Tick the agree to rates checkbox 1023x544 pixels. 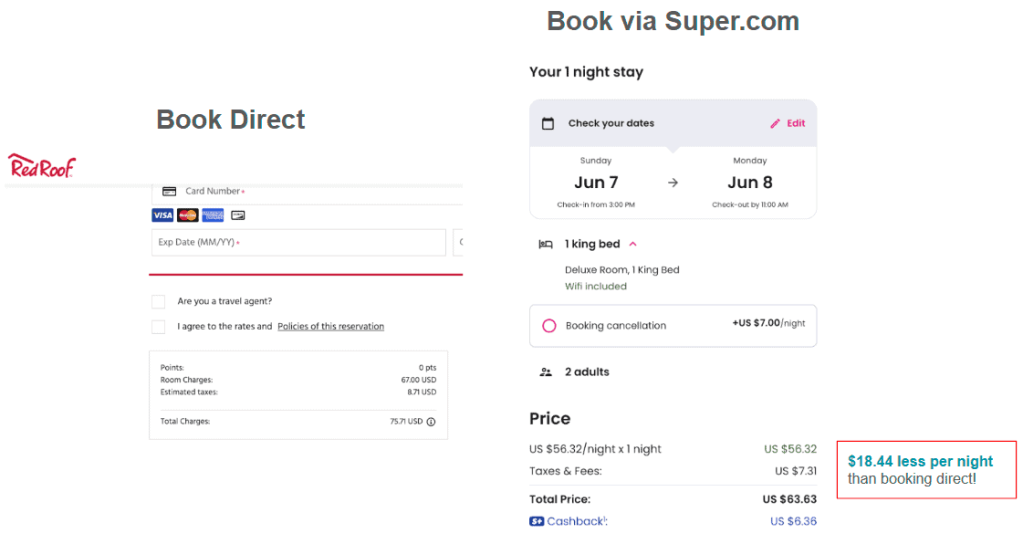[x=159, y=327]
